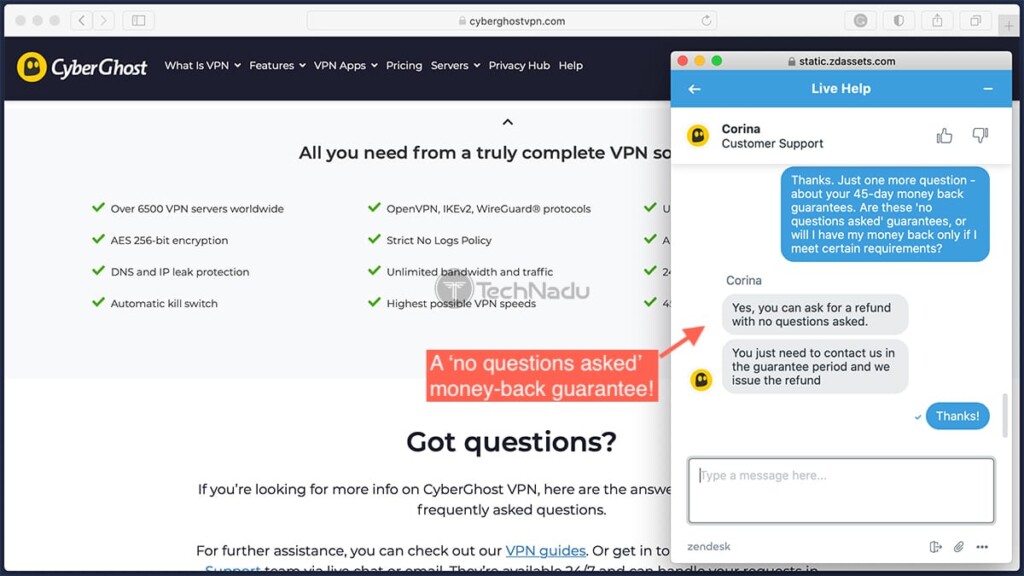Screen dimensions: 1024x576
Task: Click 'Over 6500 VPN servers worldwide' text
Action: coord(197,209)
